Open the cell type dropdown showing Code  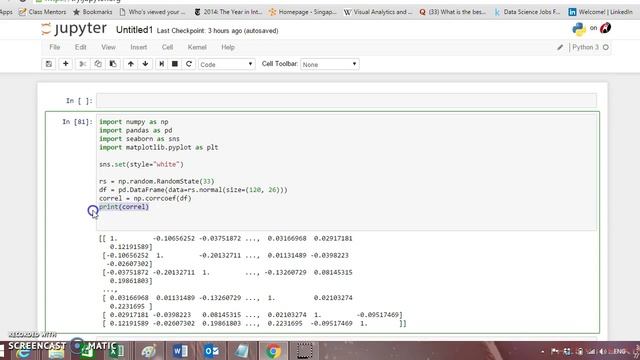pyautogui.click(x=227, y=64)
